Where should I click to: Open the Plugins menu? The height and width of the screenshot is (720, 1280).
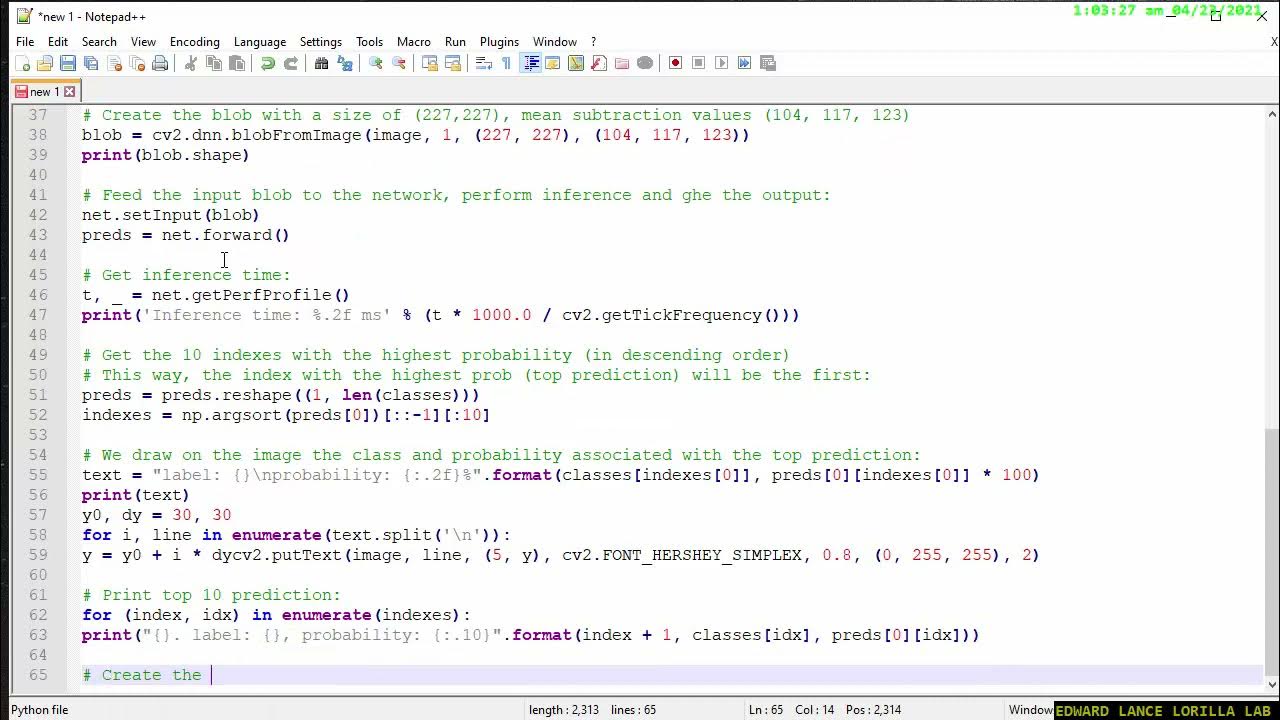499,42
